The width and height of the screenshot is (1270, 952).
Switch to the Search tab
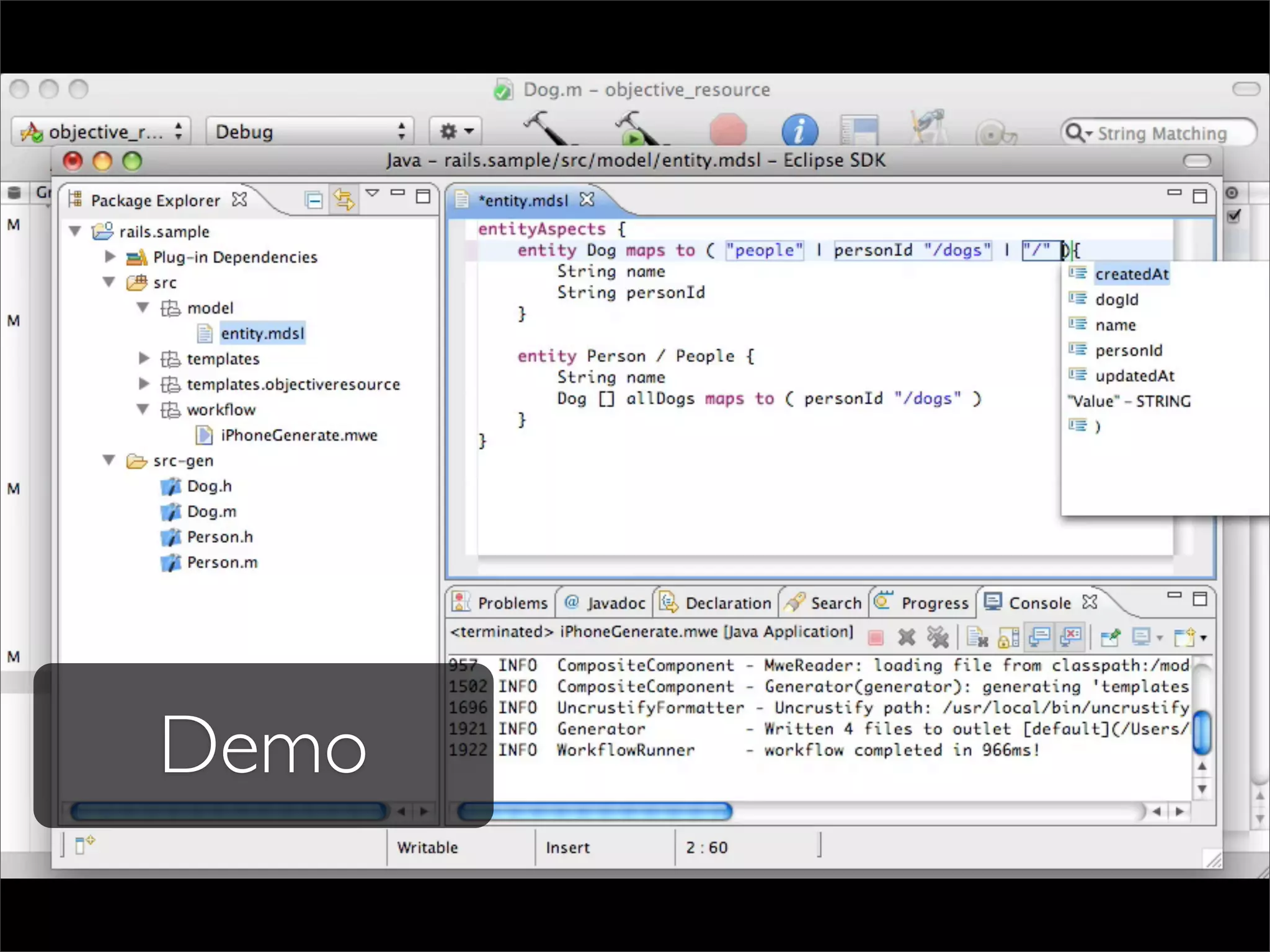(x=824, y=602)
